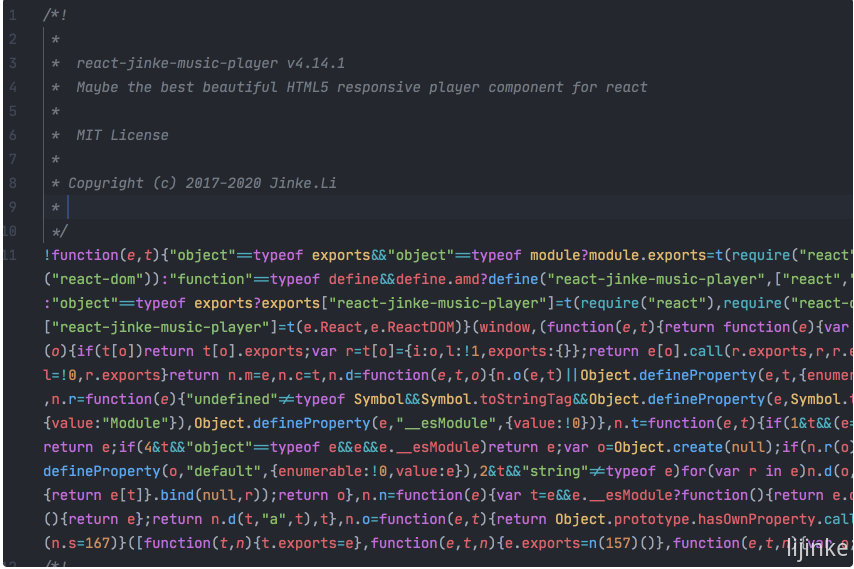Image resolution: width=854 pixels, height=569 pixels.
Task: Place cursor in version text v4.14.1
Action: 316,63
